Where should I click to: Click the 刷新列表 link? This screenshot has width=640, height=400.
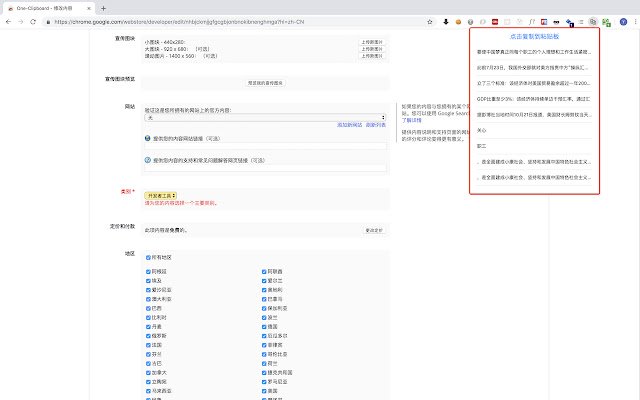[x=376, y=125]
